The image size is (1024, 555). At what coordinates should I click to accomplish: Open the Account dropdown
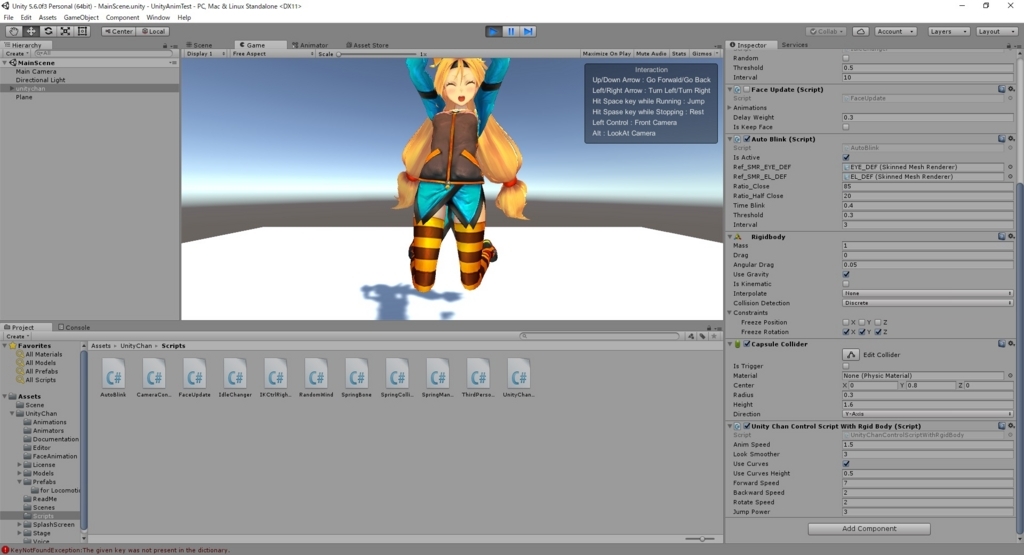[895, 31]
